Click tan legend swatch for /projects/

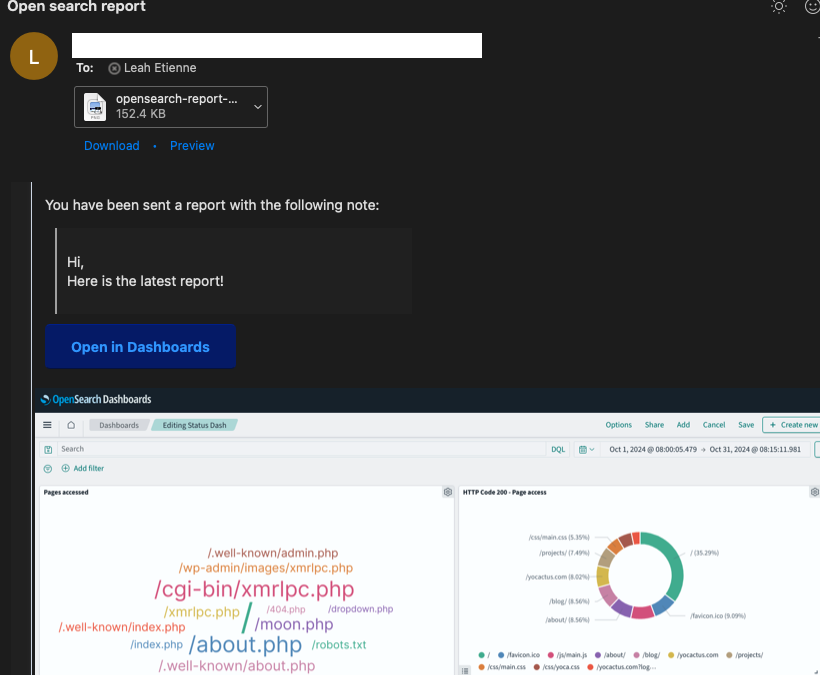(729, 655)
